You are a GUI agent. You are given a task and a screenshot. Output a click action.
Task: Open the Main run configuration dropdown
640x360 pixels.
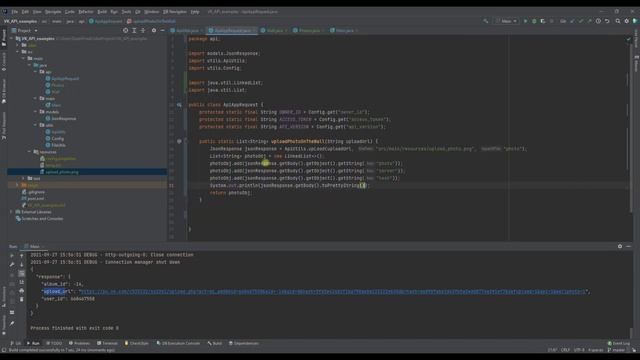pos(506,21)
